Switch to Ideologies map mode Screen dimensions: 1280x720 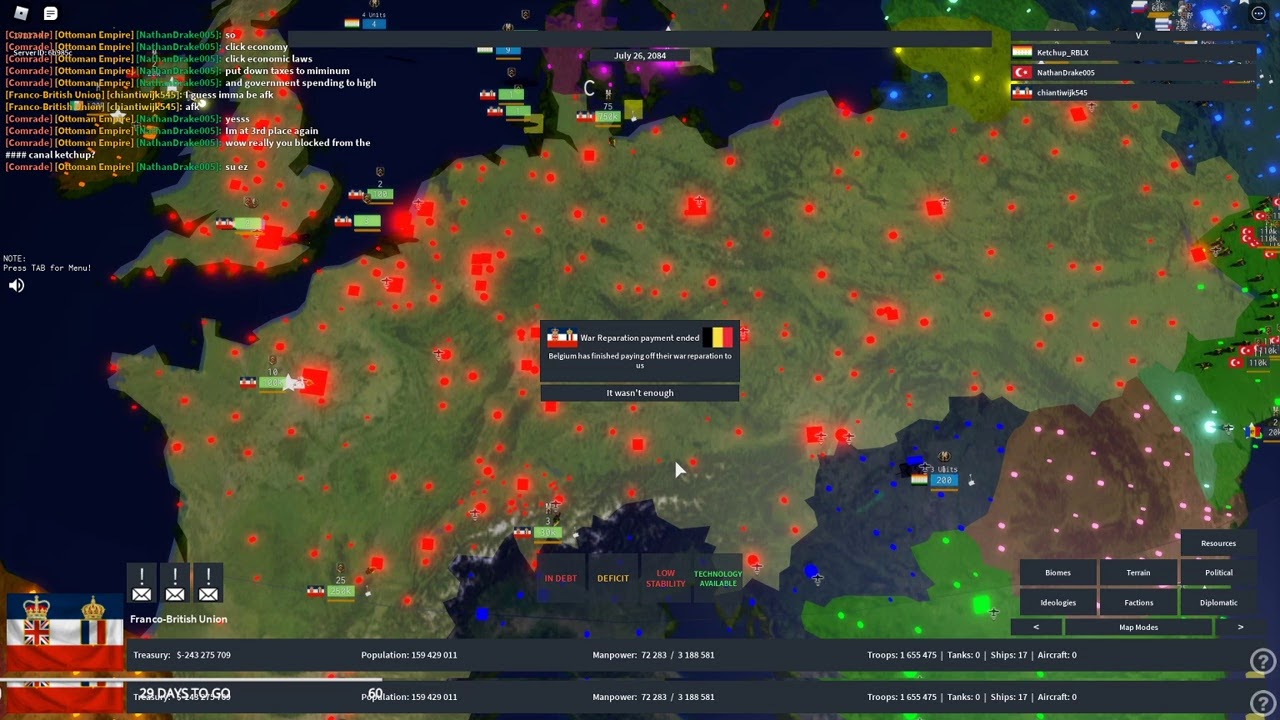1058,603
